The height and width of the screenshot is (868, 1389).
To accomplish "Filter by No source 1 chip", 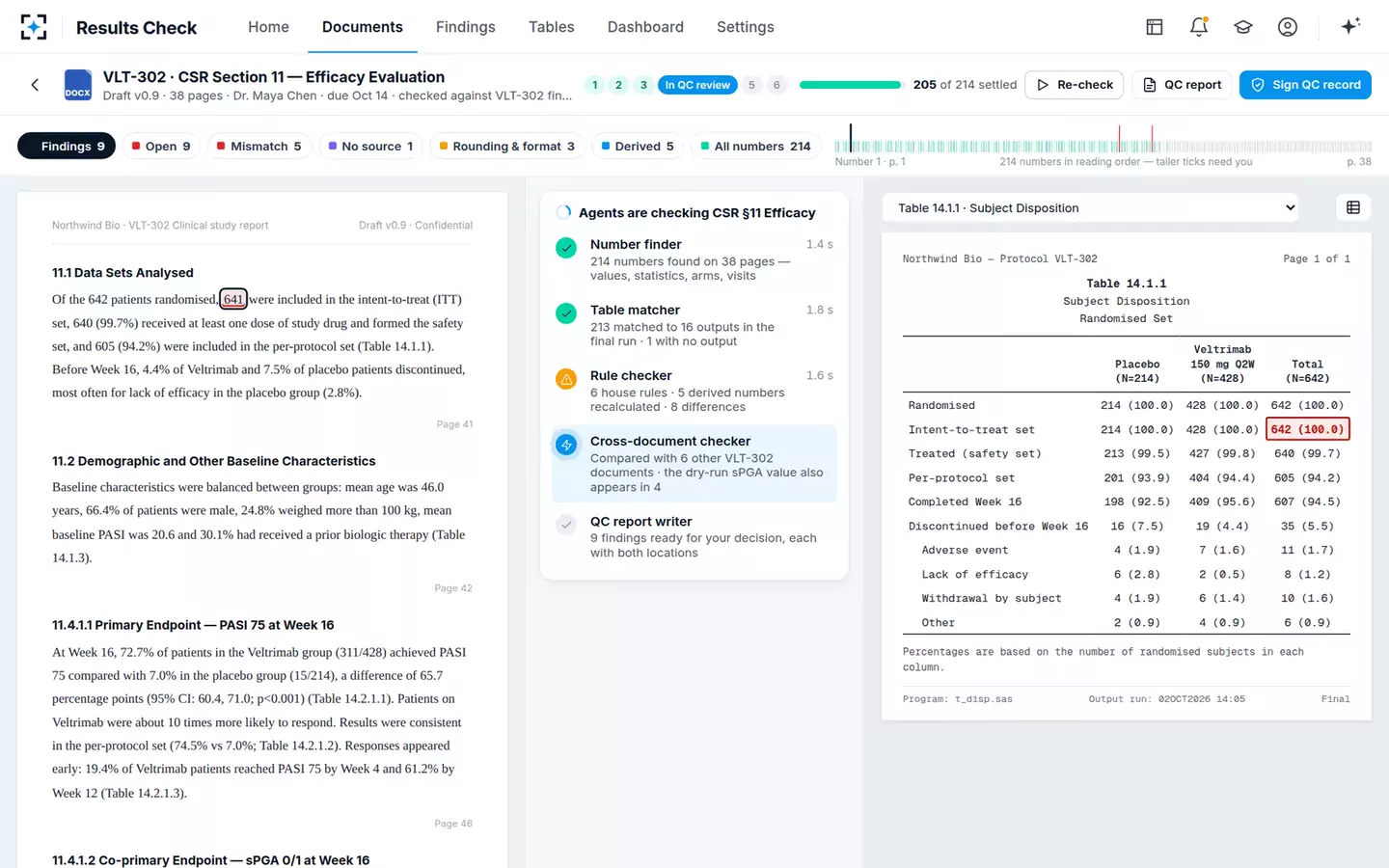I will (370, 146).
